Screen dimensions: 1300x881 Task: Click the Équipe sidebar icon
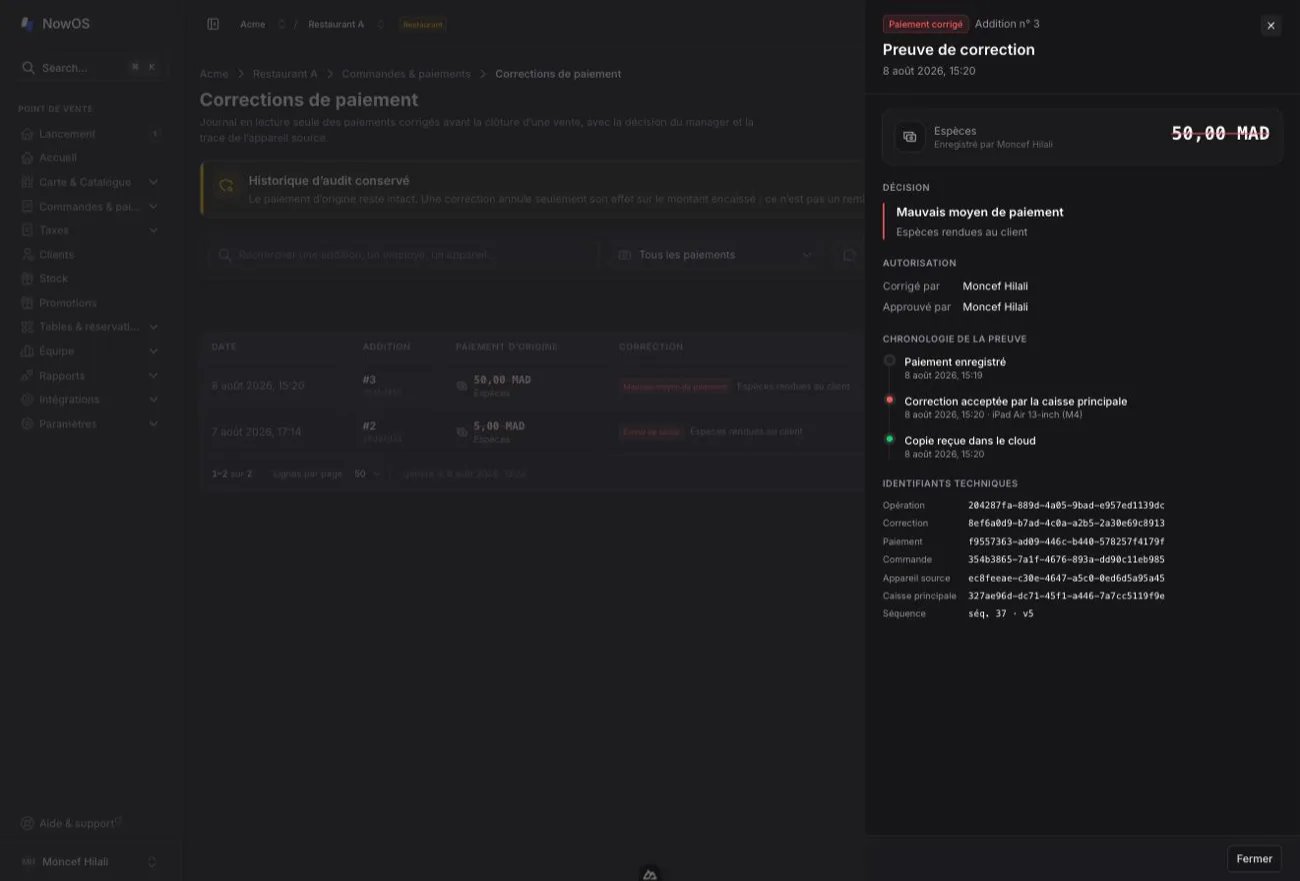28,351
